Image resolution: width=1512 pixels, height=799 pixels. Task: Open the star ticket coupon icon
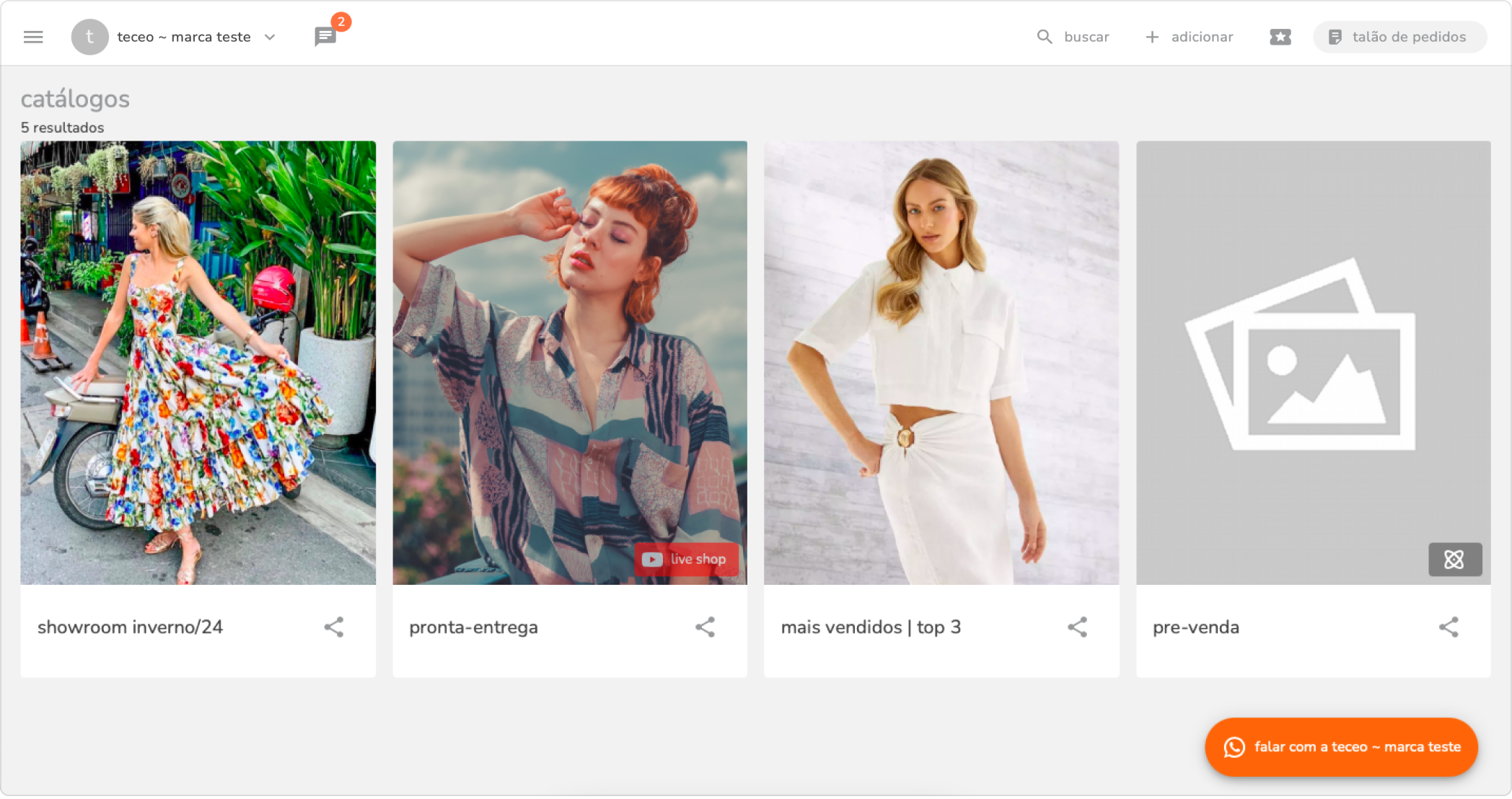(x=1280, y=37)
